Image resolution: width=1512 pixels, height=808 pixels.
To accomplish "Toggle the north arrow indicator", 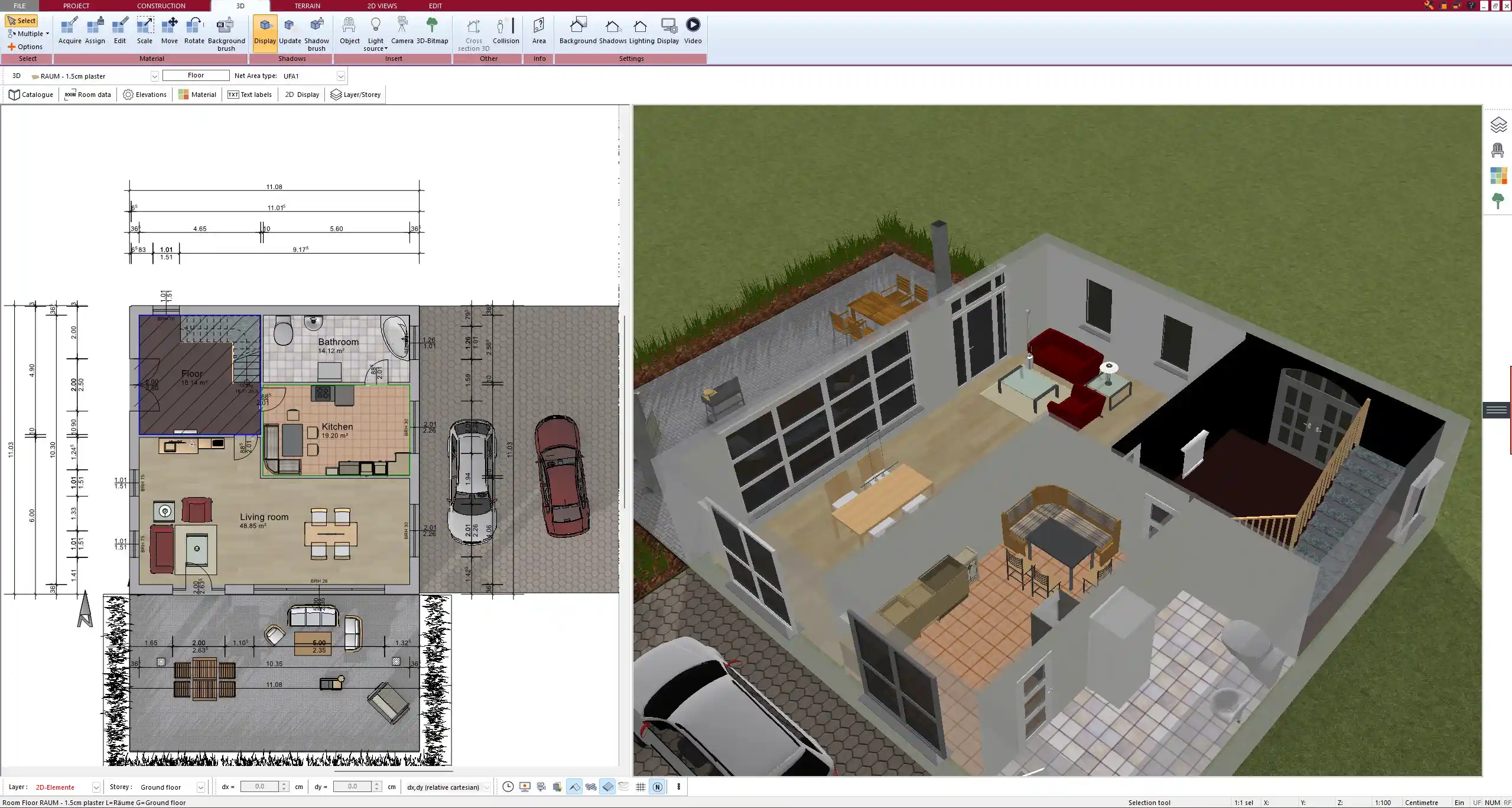I will coord(657,787).
